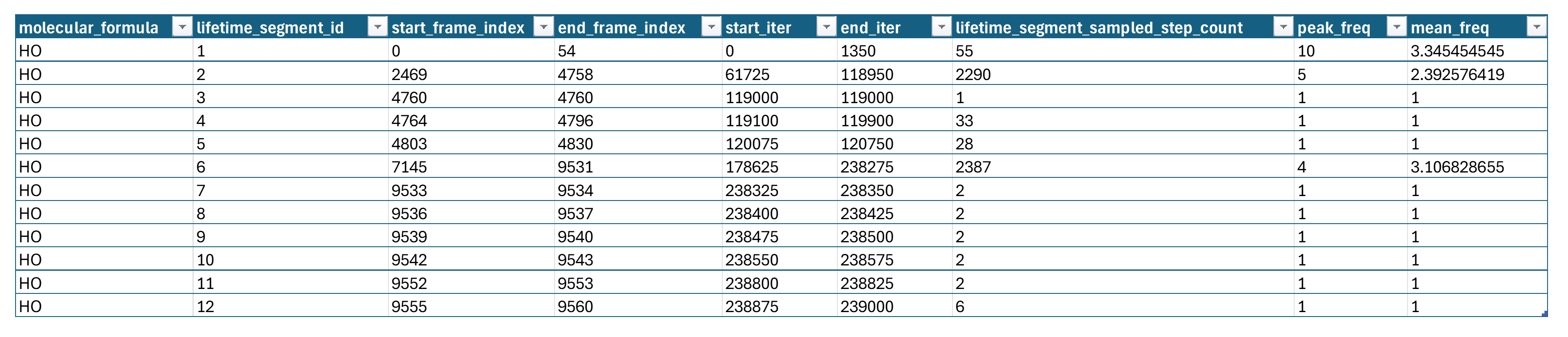Click end_frame_index value 4830

[575, 144]
